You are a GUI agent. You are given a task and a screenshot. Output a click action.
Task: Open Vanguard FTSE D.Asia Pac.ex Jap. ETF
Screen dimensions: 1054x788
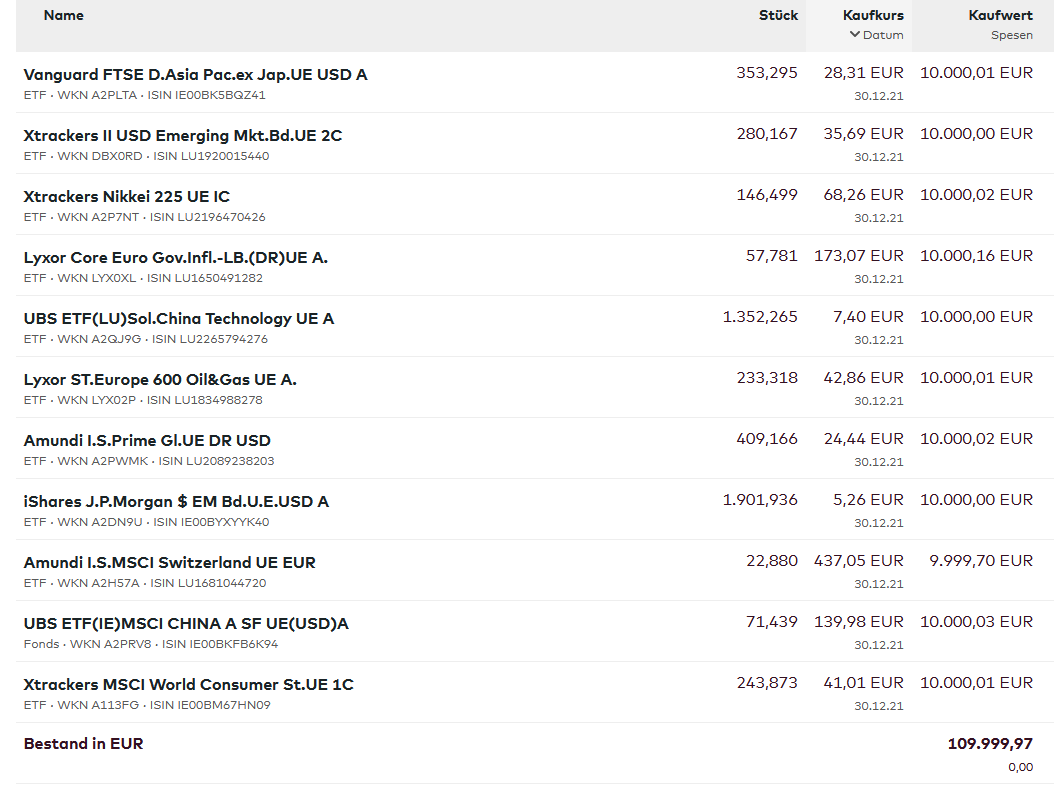coord(195,75)
